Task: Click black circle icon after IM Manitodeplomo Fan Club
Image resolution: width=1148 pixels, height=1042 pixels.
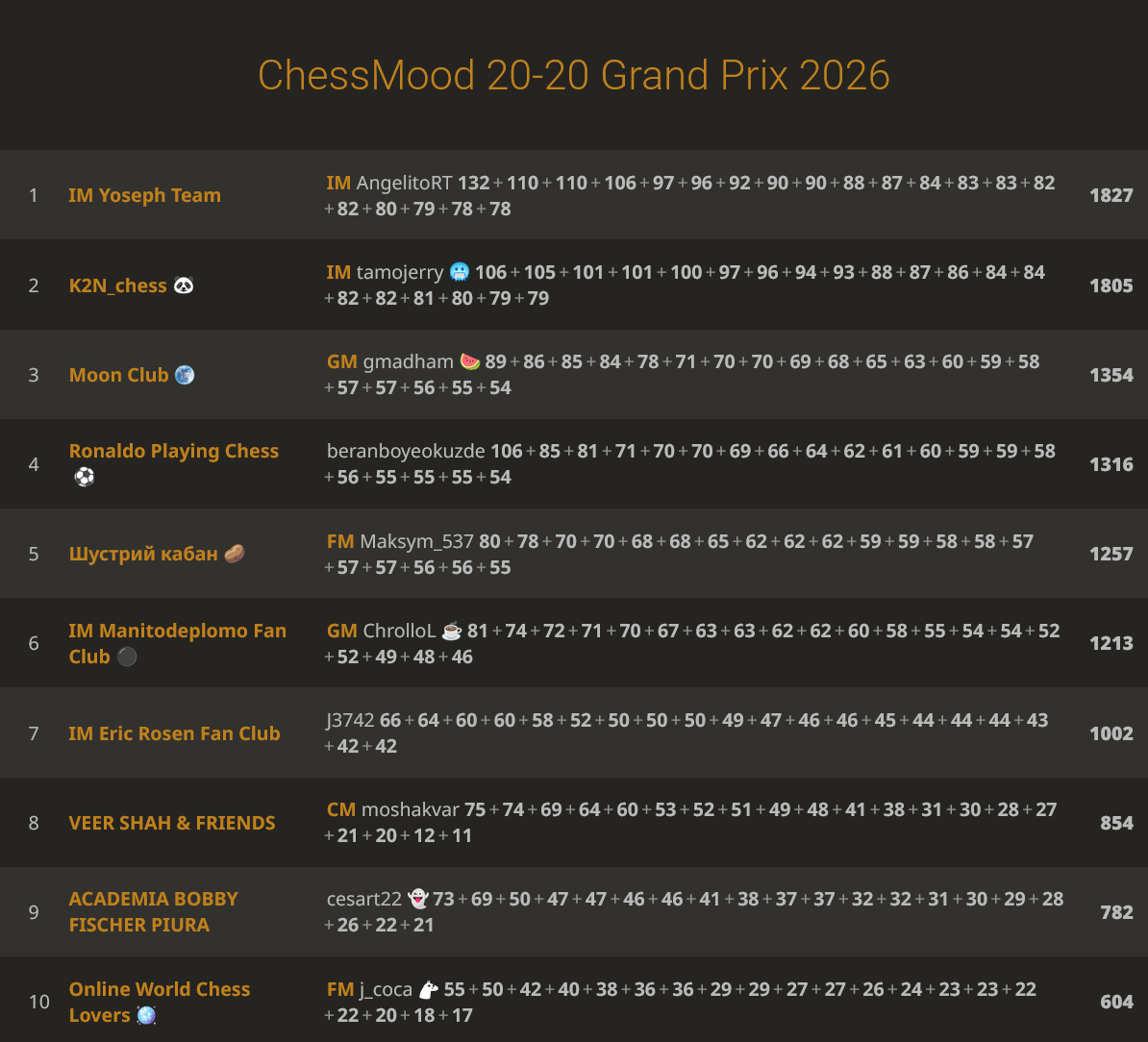Action: 127,657
